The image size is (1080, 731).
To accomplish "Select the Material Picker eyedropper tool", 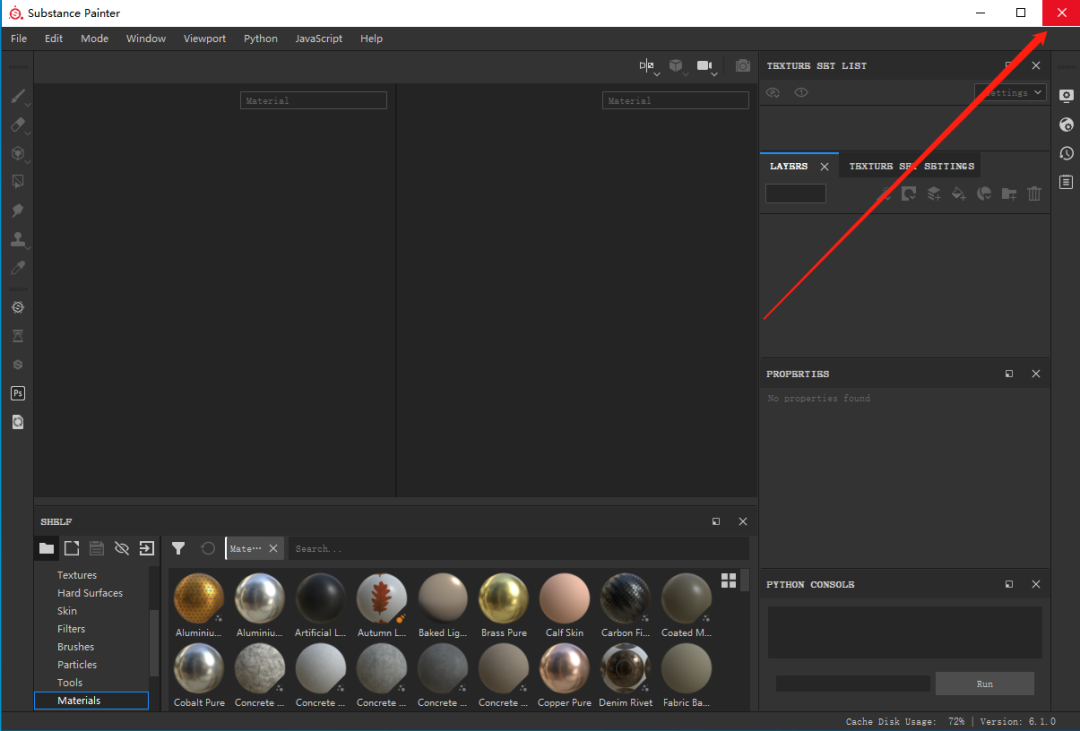I will point(18,267).
